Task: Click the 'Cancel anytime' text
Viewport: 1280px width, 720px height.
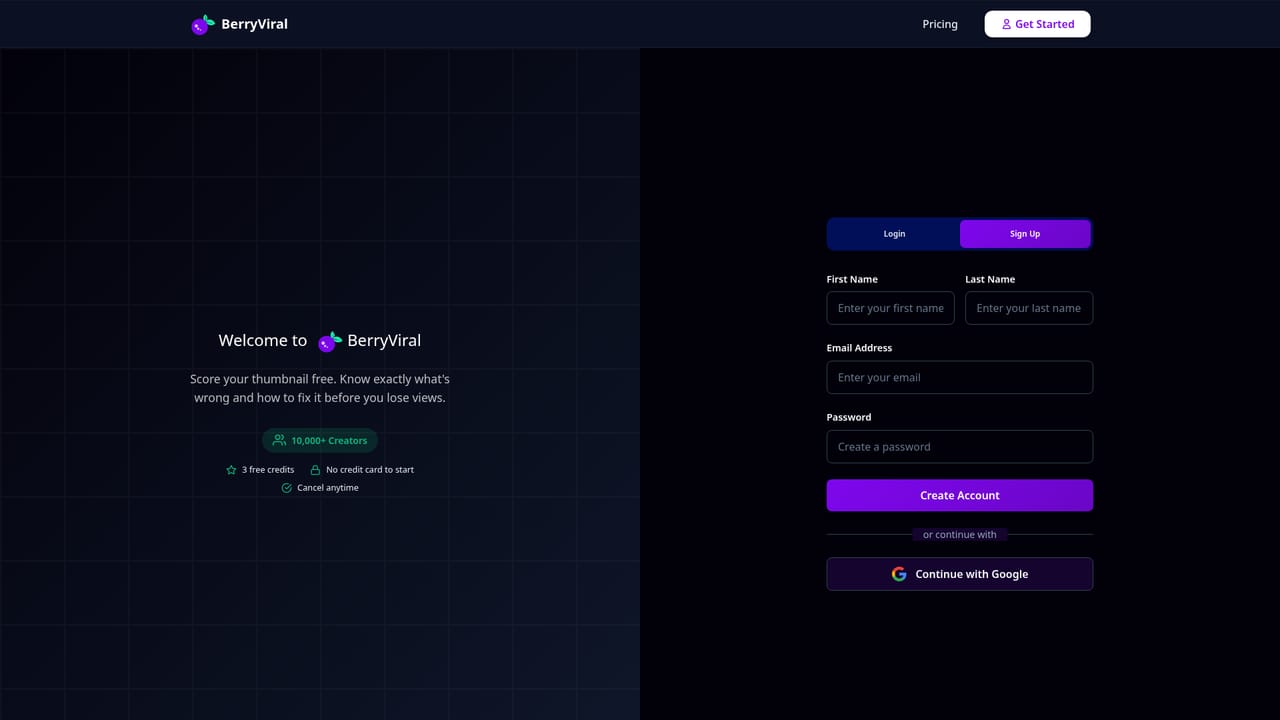Action: tap(328, 488)
